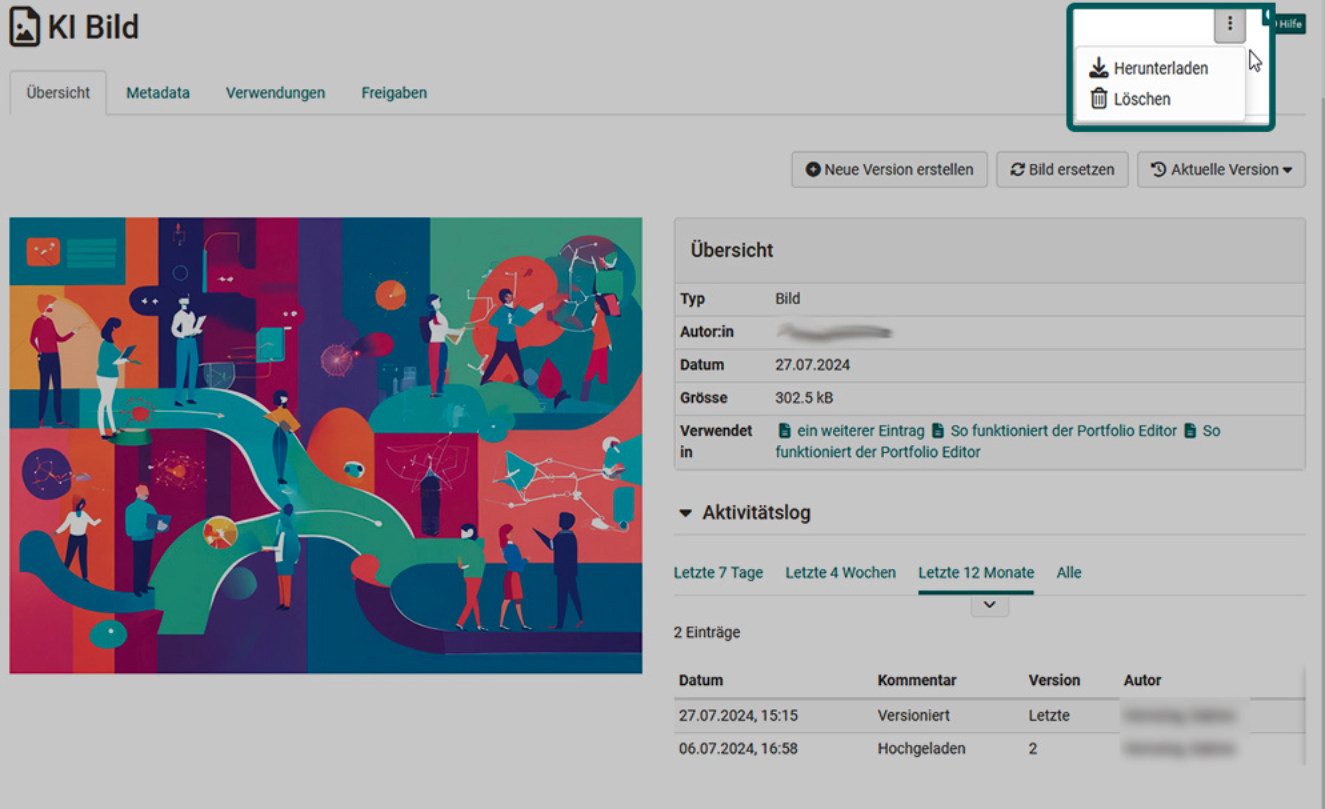
Task: Click the history icon on Aktuelle Version
Action: (1158, 169)
